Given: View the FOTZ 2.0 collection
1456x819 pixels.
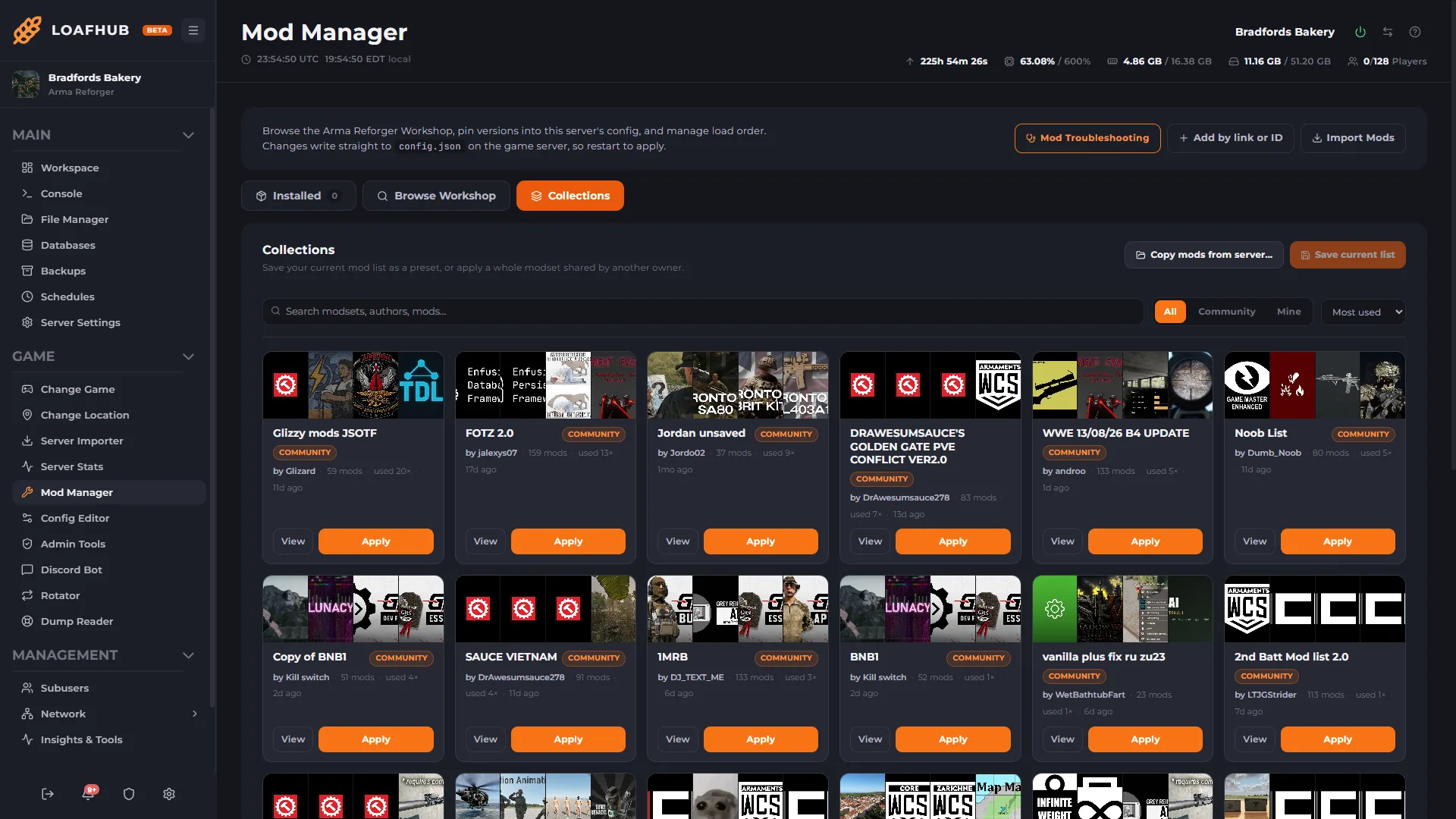Looking at the screenshot, I should (485, 541).
